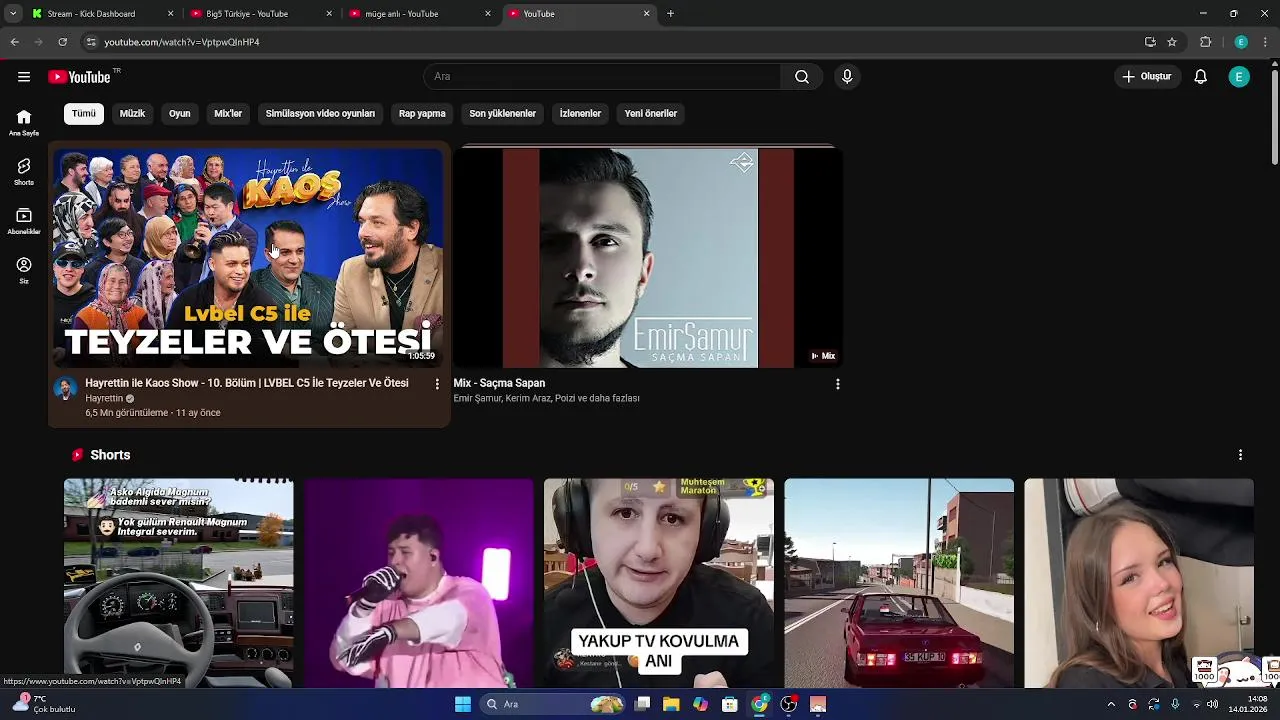Open options for Hayrettin ile Kaos Show video
The image size is (1280, 720).
pyautogui.click(x=437, y=384)
